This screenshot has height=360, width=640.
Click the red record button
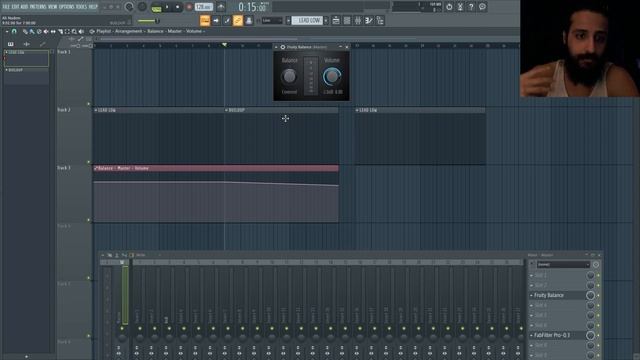[189, 7]
